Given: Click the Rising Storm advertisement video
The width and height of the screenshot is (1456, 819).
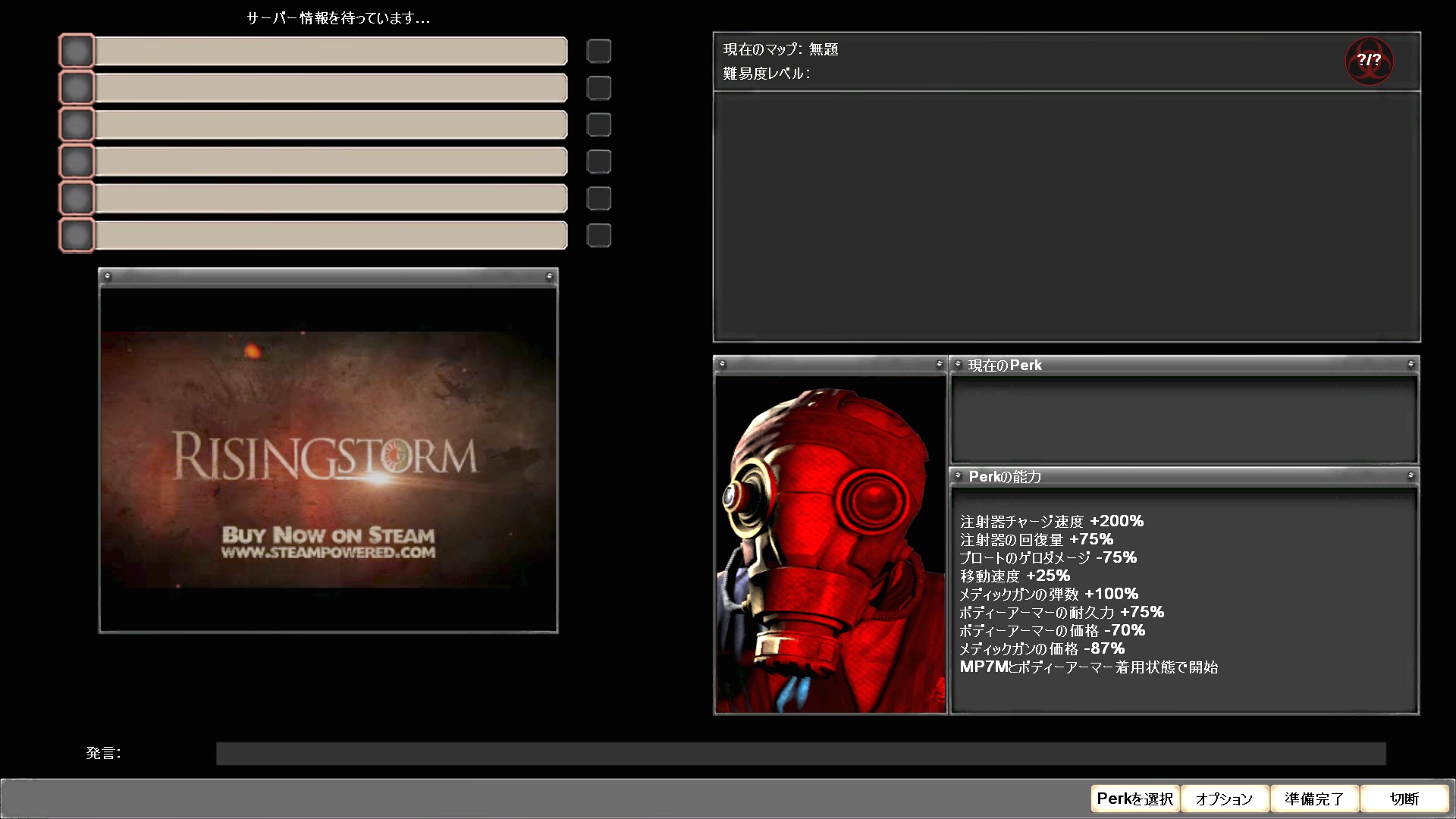Looking at the screenshot, I should click(x=328, y=460).
